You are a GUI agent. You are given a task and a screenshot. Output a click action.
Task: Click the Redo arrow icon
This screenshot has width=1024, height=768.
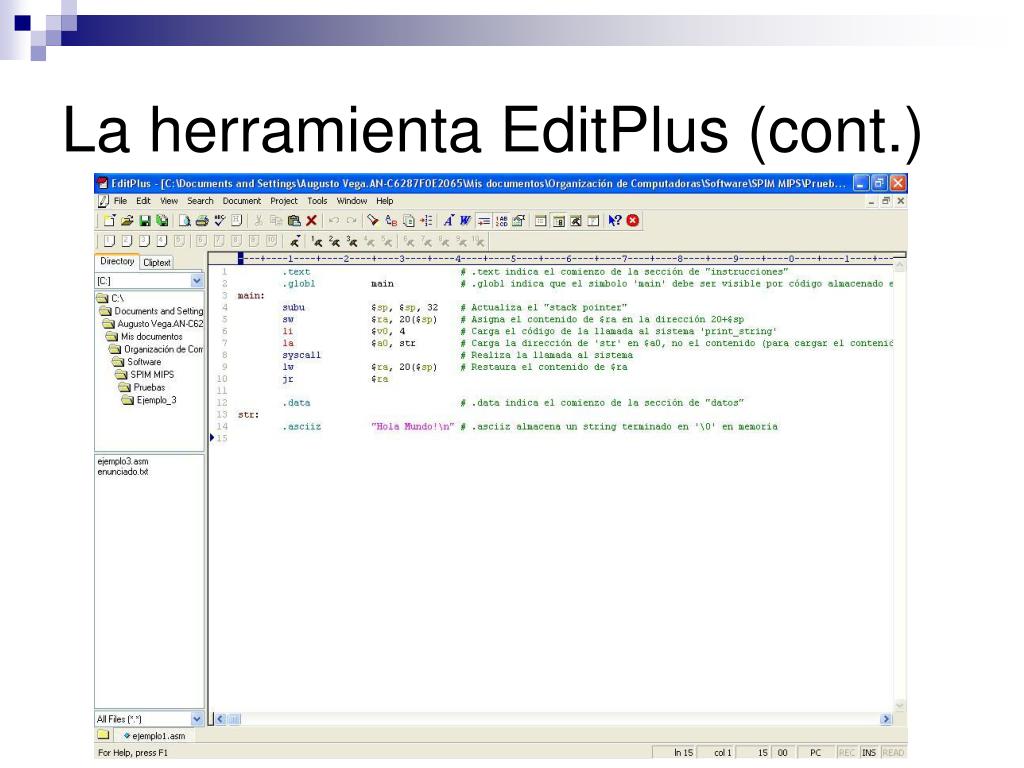pos(351,221)
